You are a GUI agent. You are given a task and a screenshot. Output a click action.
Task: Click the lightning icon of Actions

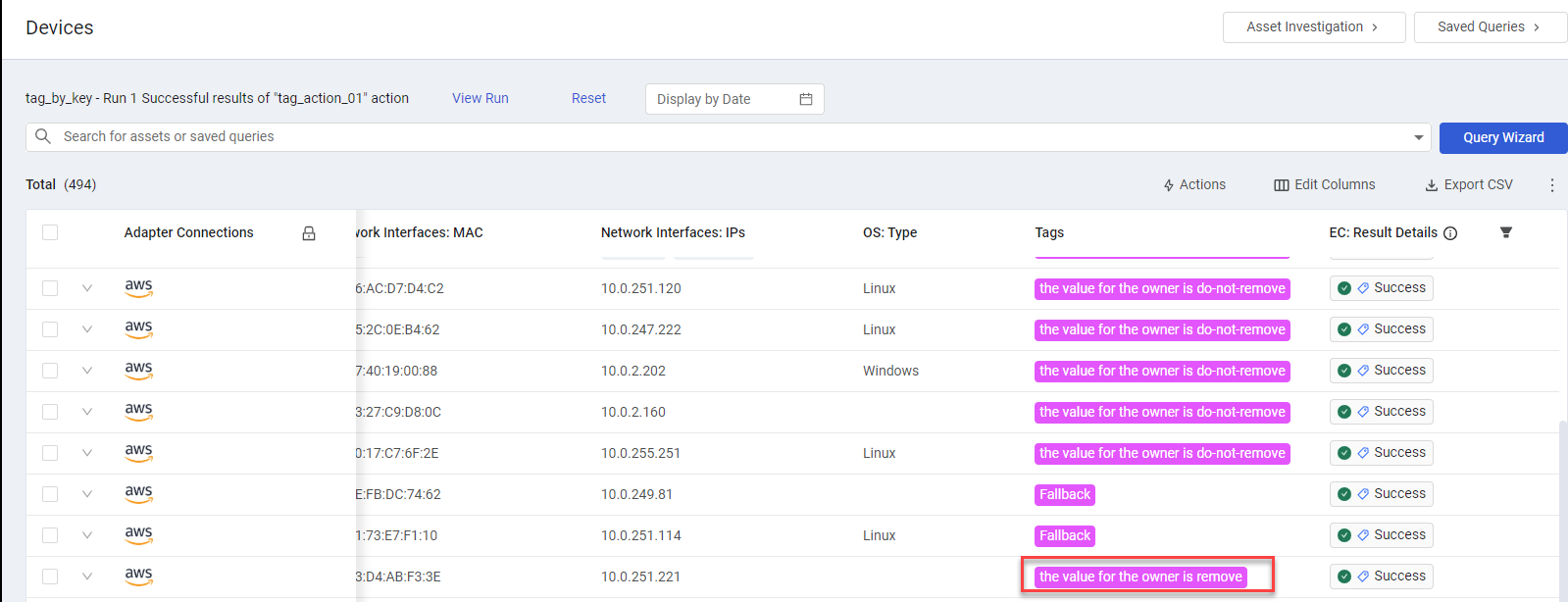1169,185
